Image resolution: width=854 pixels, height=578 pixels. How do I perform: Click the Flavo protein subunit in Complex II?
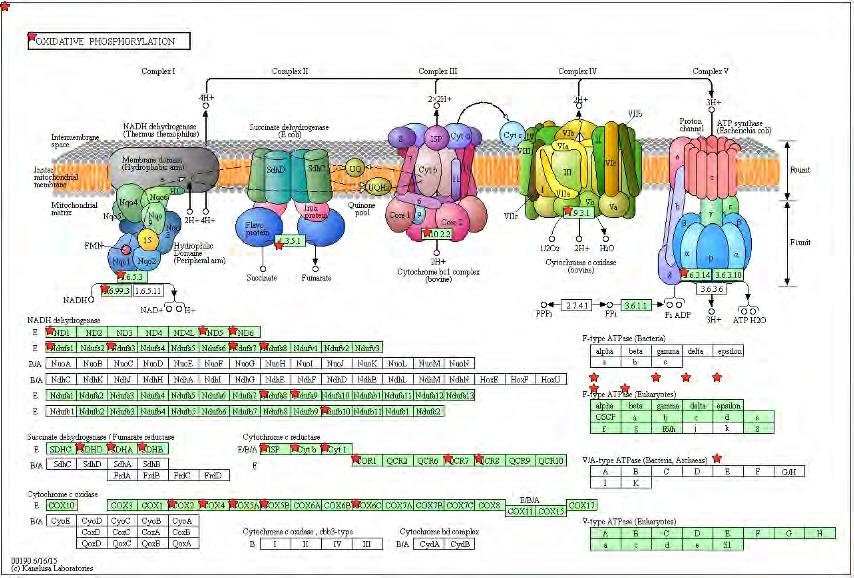point(258,229)
